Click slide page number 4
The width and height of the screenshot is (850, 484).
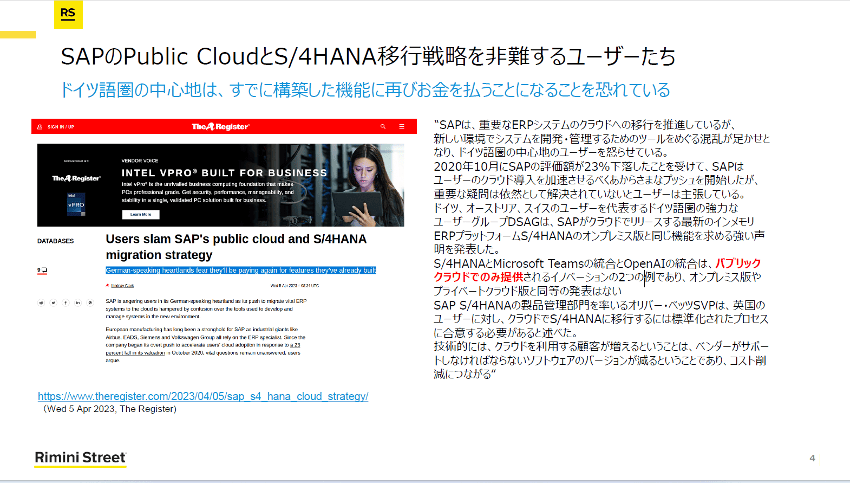click(x=812, y=458)
